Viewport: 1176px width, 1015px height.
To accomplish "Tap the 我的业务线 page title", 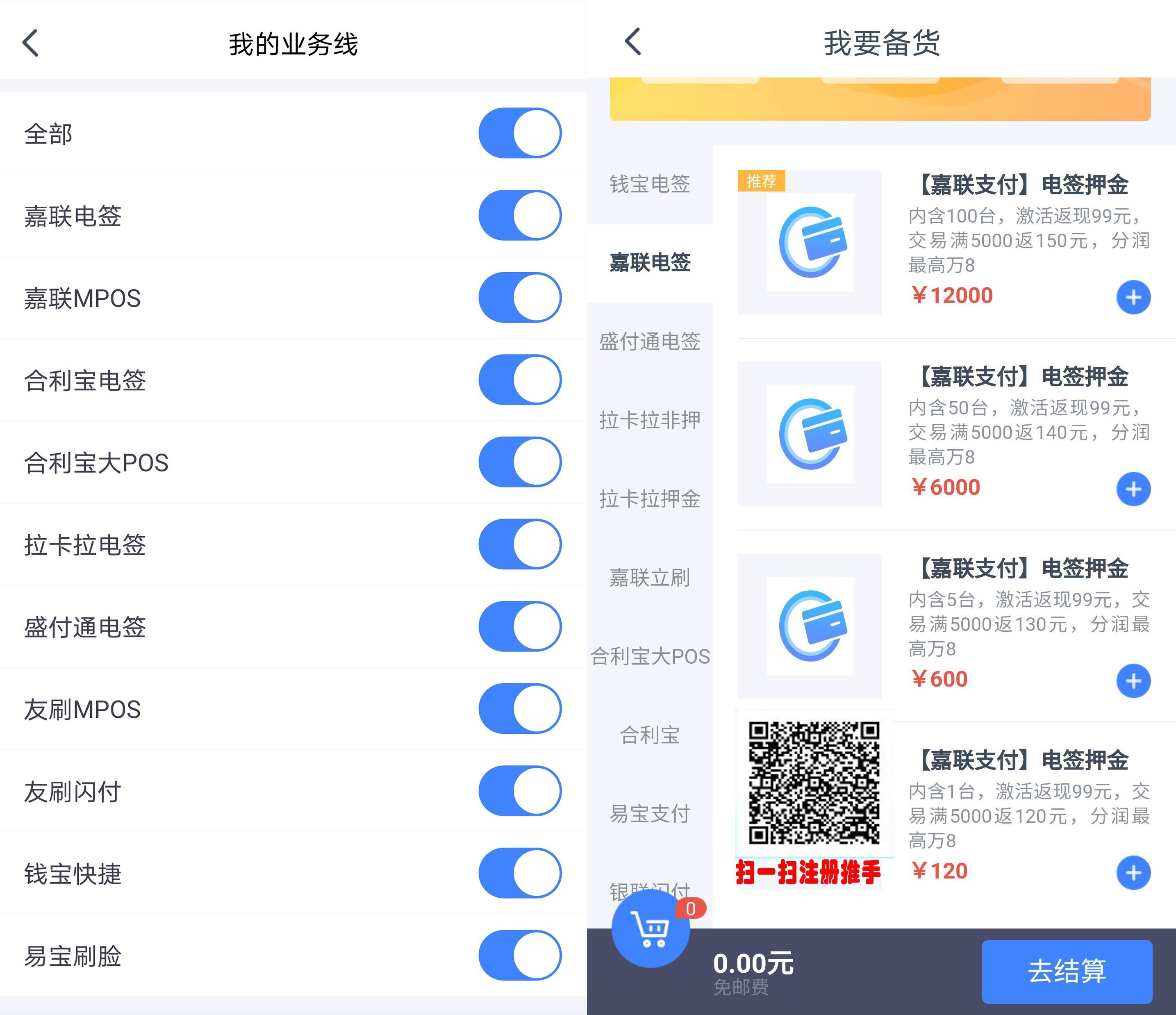I will point(293,44).
